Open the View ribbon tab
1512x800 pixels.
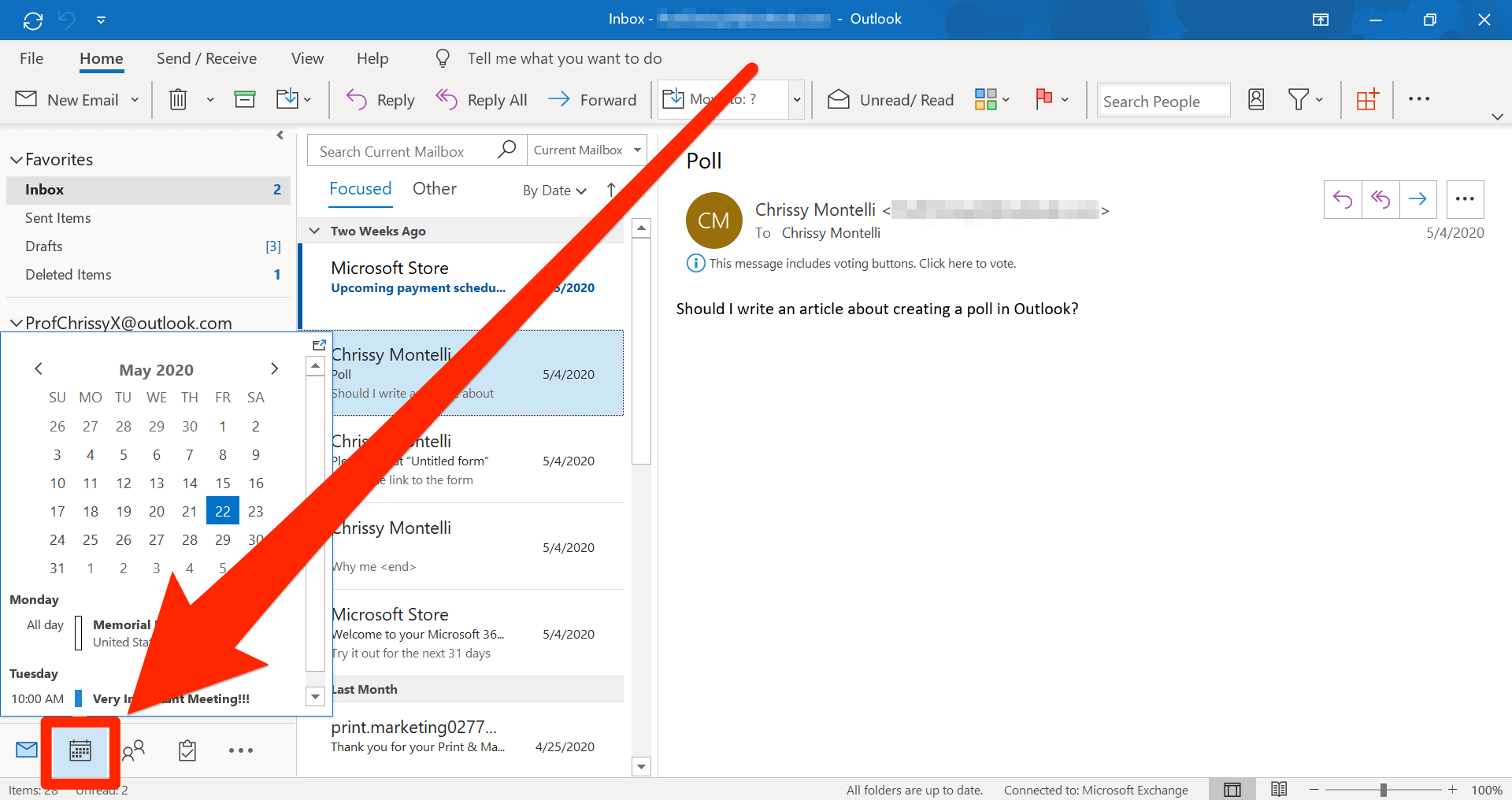coord(307,58)
